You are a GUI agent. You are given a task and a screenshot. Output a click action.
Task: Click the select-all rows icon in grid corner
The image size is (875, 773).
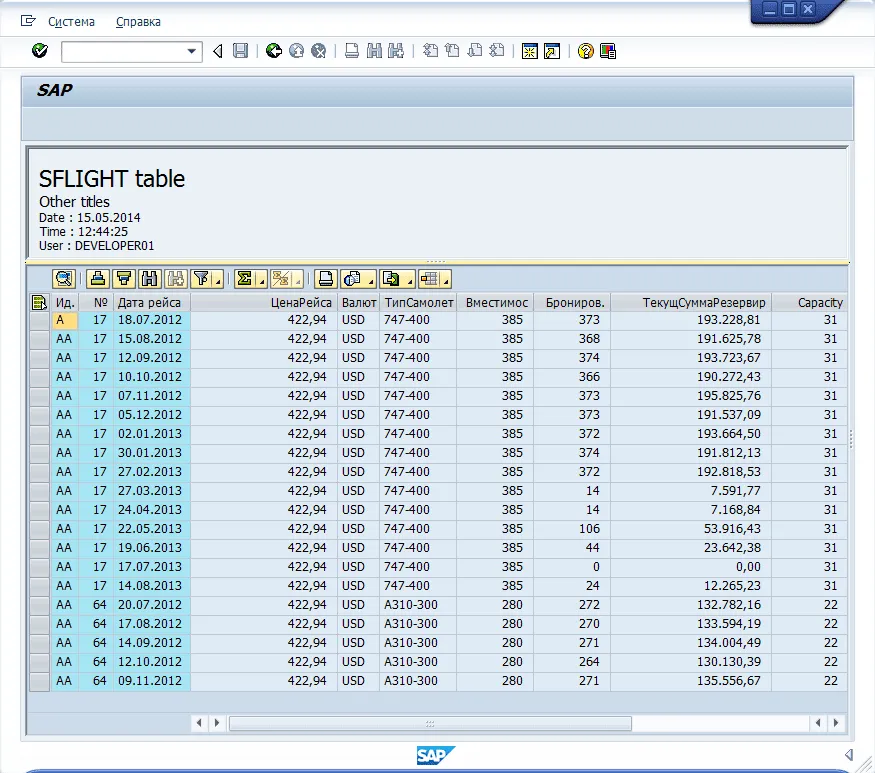click(40, 303)
